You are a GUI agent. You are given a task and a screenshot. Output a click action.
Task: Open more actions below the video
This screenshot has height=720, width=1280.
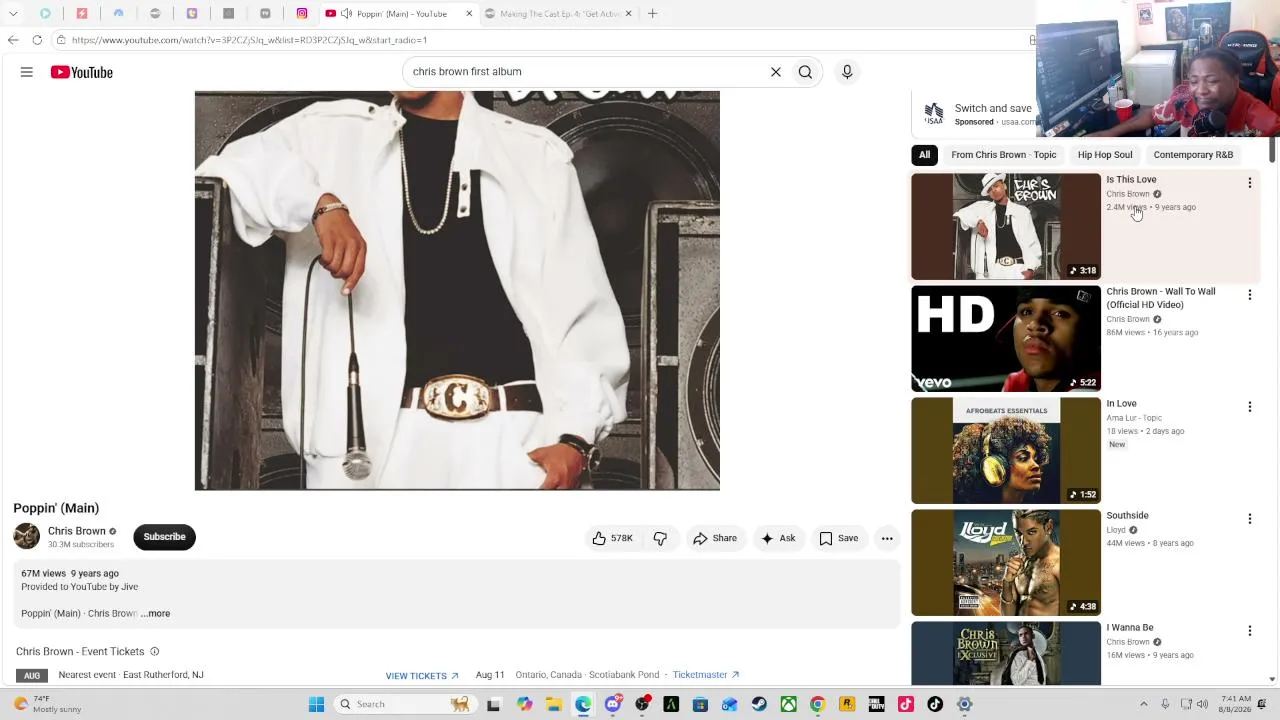(x=887, y=538)
